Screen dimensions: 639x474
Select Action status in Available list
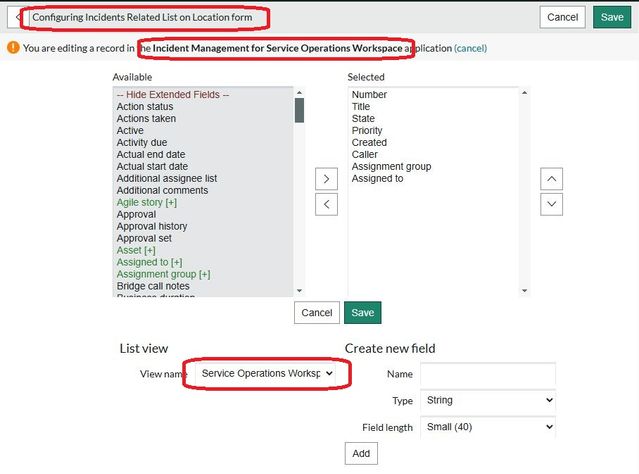(145, 106)
